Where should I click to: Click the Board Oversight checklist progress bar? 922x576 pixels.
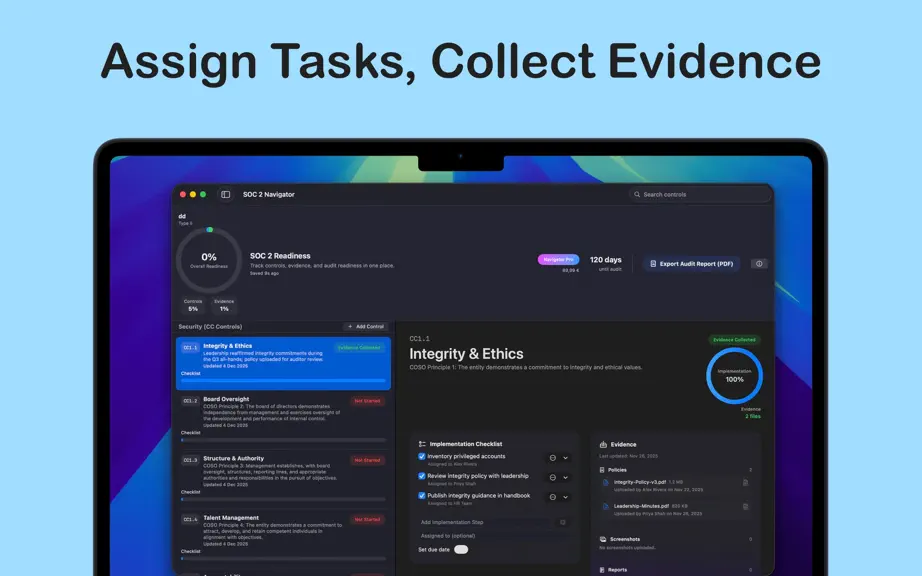(x=283, y=440)
